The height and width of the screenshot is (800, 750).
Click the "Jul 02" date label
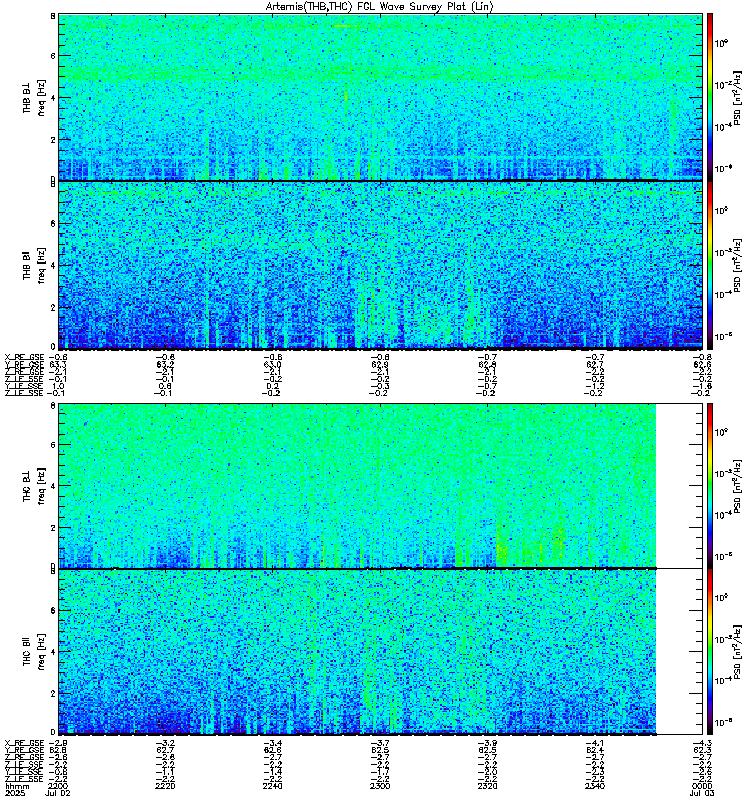[x=58, y=793]
